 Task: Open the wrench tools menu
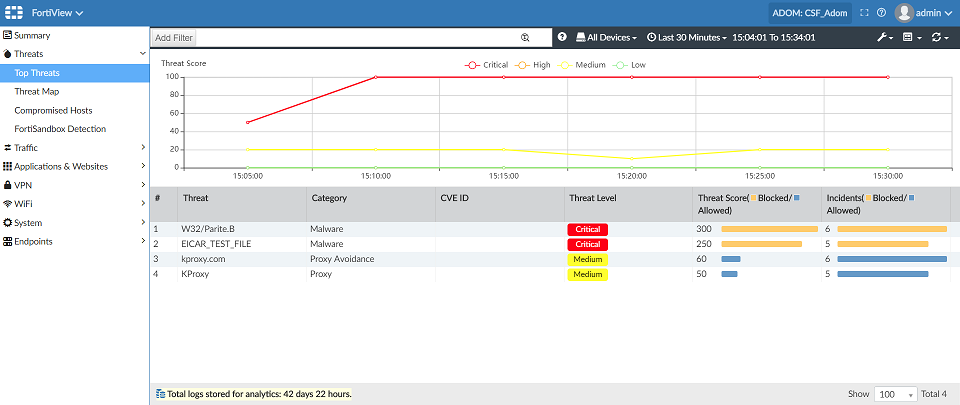[x=885, y=37]
